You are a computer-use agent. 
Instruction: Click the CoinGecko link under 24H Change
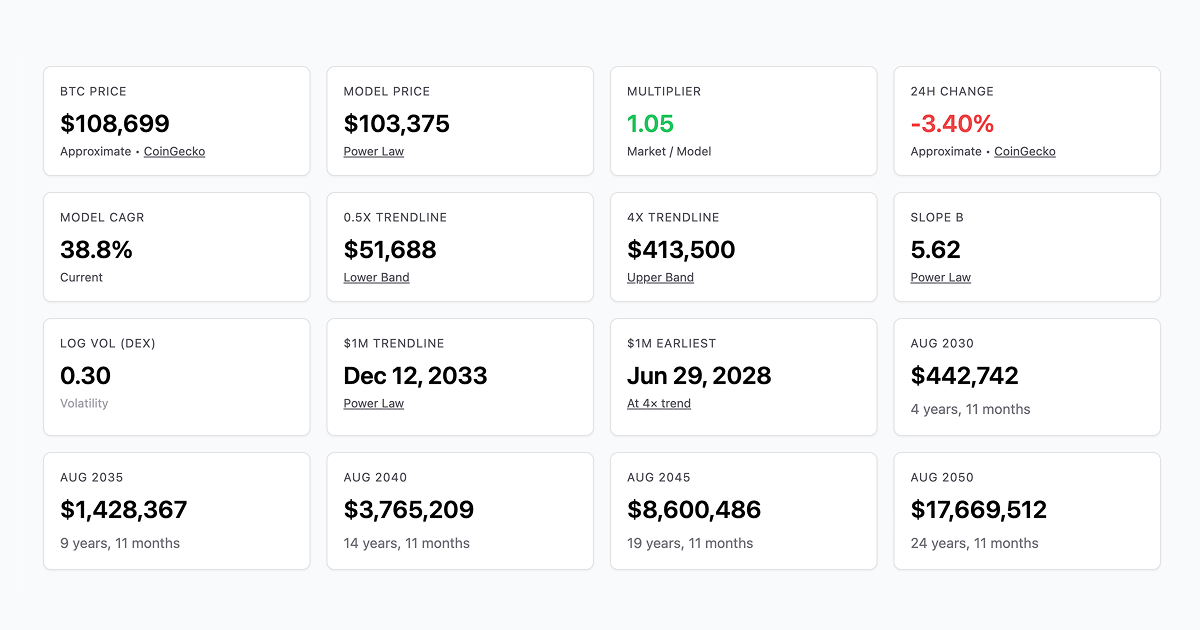[1024, 152]
